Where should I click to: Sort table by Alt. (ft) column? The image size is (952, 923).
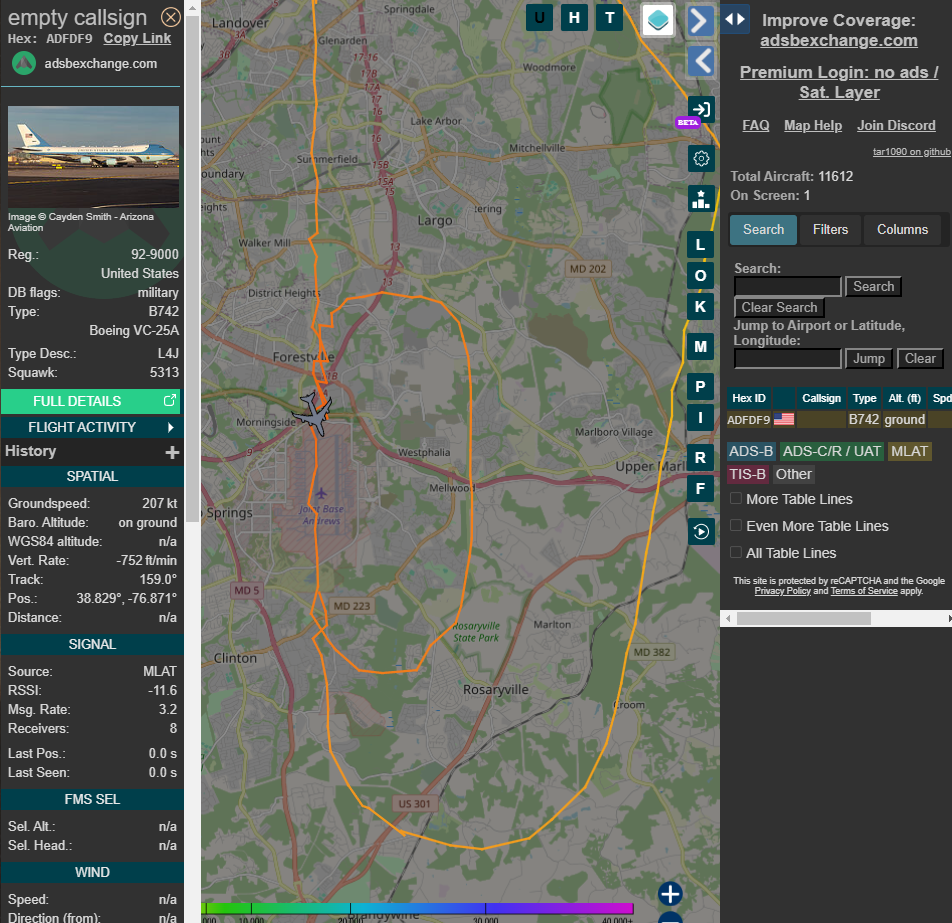[x=905, y=398]
